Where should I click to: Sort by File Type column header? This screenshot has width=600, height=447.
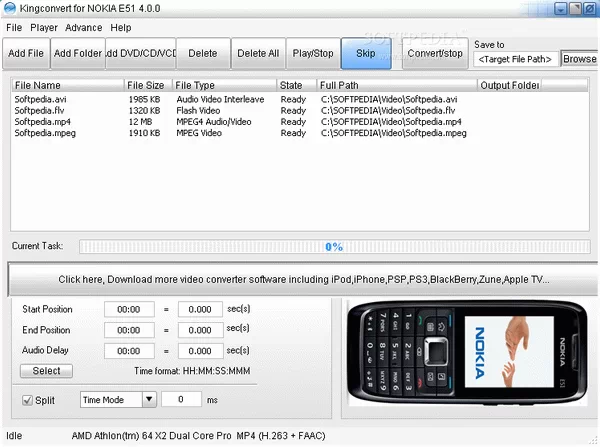[x=224, y=85]
